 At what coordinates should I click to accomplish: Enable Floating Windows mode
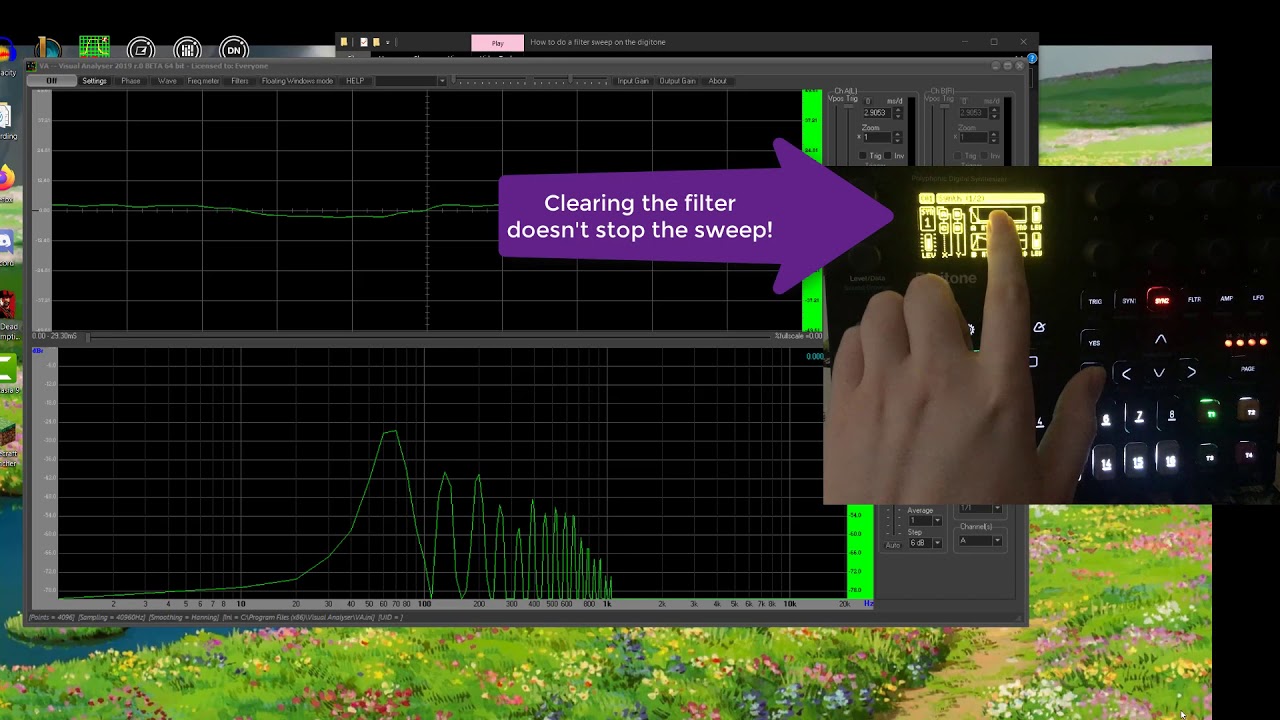coord(297,81)
